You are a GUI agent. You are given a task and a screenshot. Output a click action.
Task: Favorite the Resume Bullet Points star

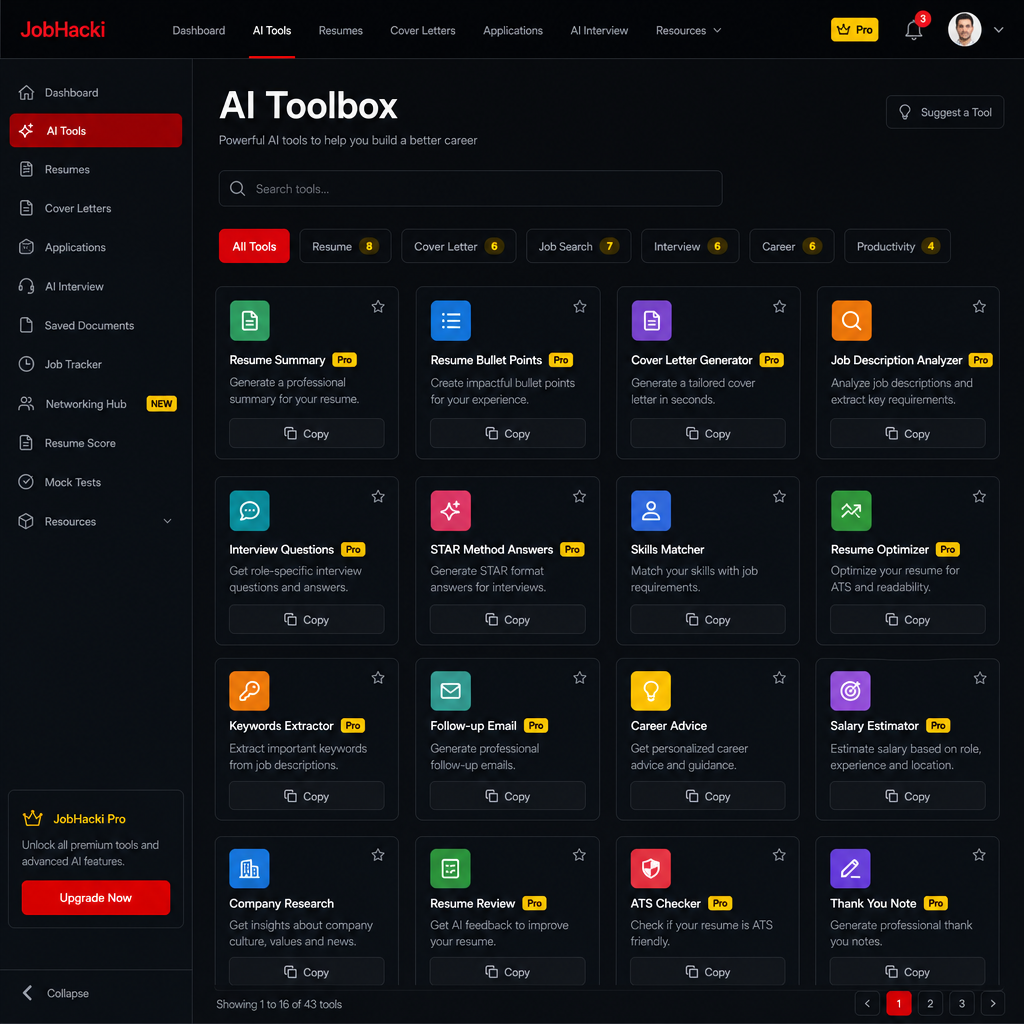579,306
